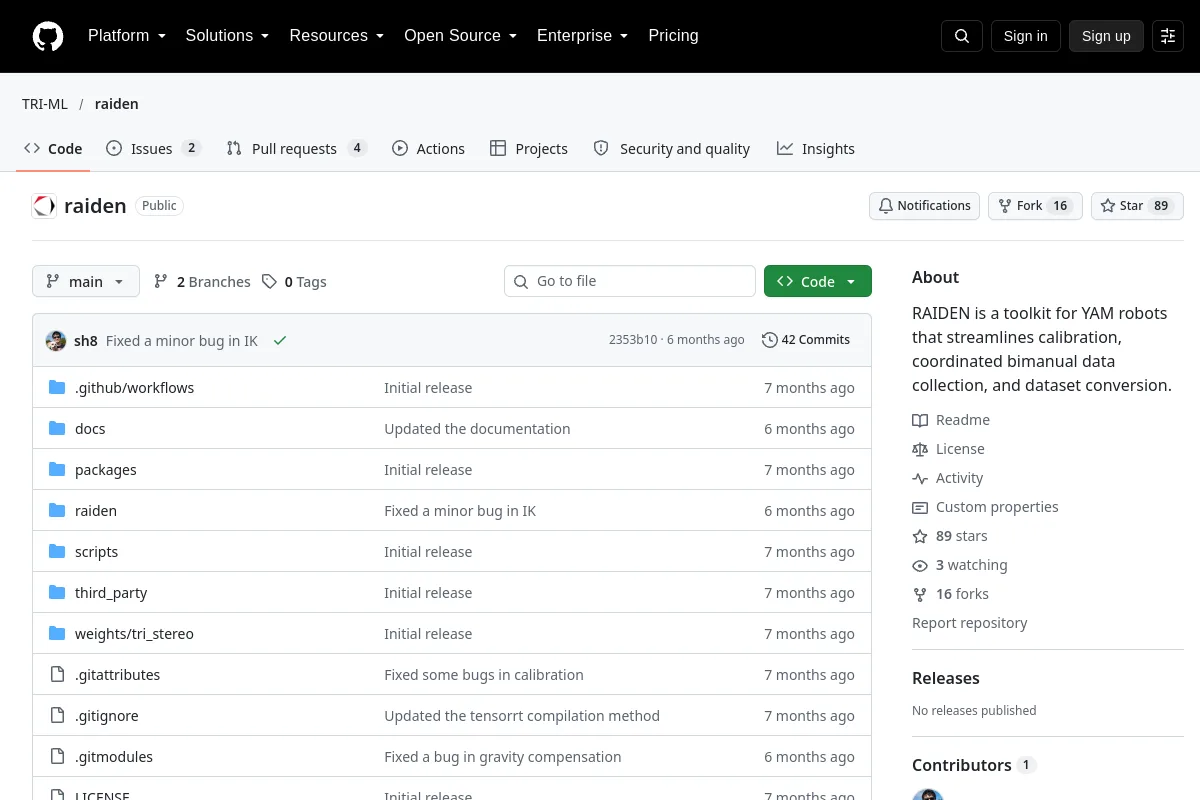This screenshot has width=1200, height=800.
Task: Open the 2 Branches link
Action: point(202,281)
